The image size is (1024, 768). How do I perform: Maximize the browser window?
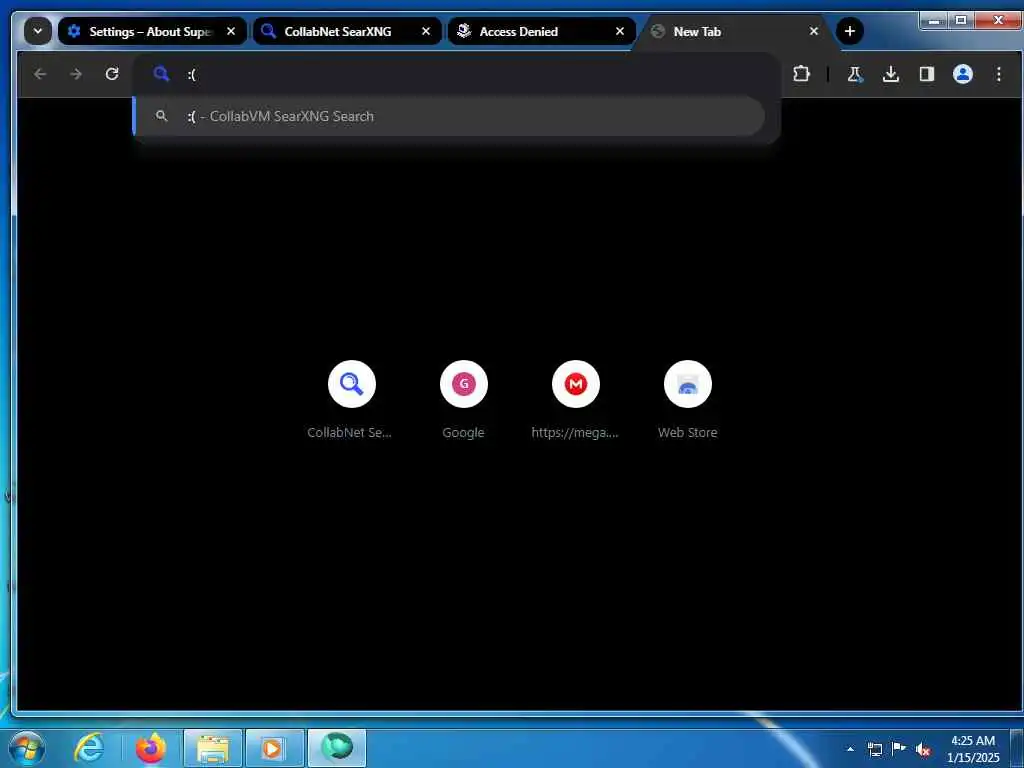961,20
